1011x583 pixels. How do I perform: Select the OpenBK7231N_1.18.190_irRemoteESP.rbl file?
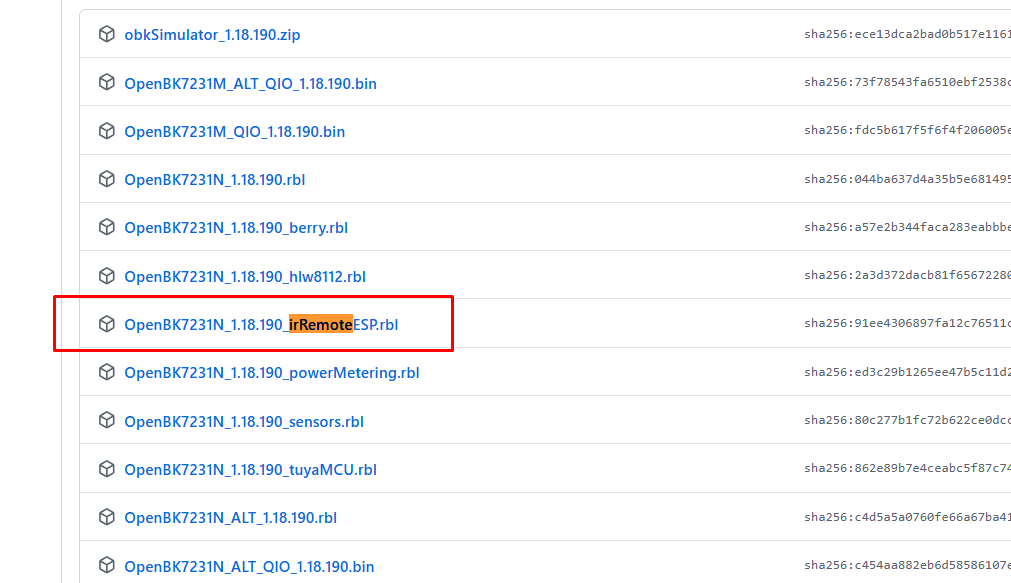261,324
